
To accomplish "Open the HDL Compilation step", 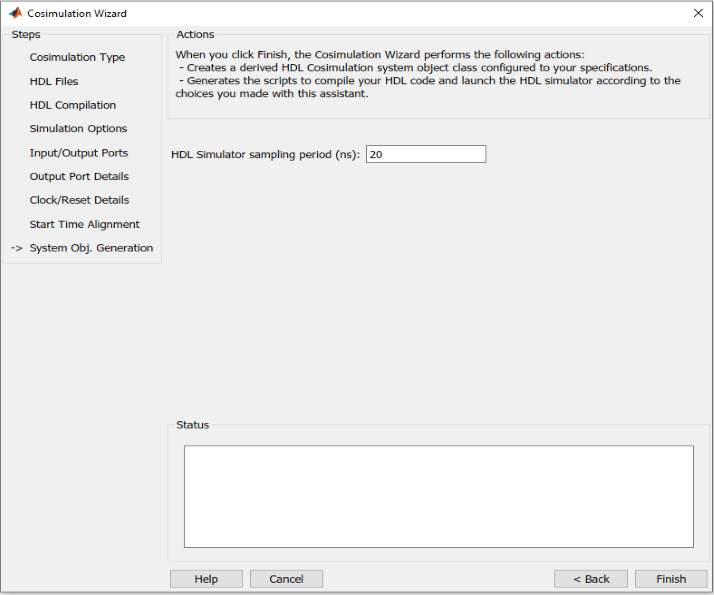I will click(73, 105).
